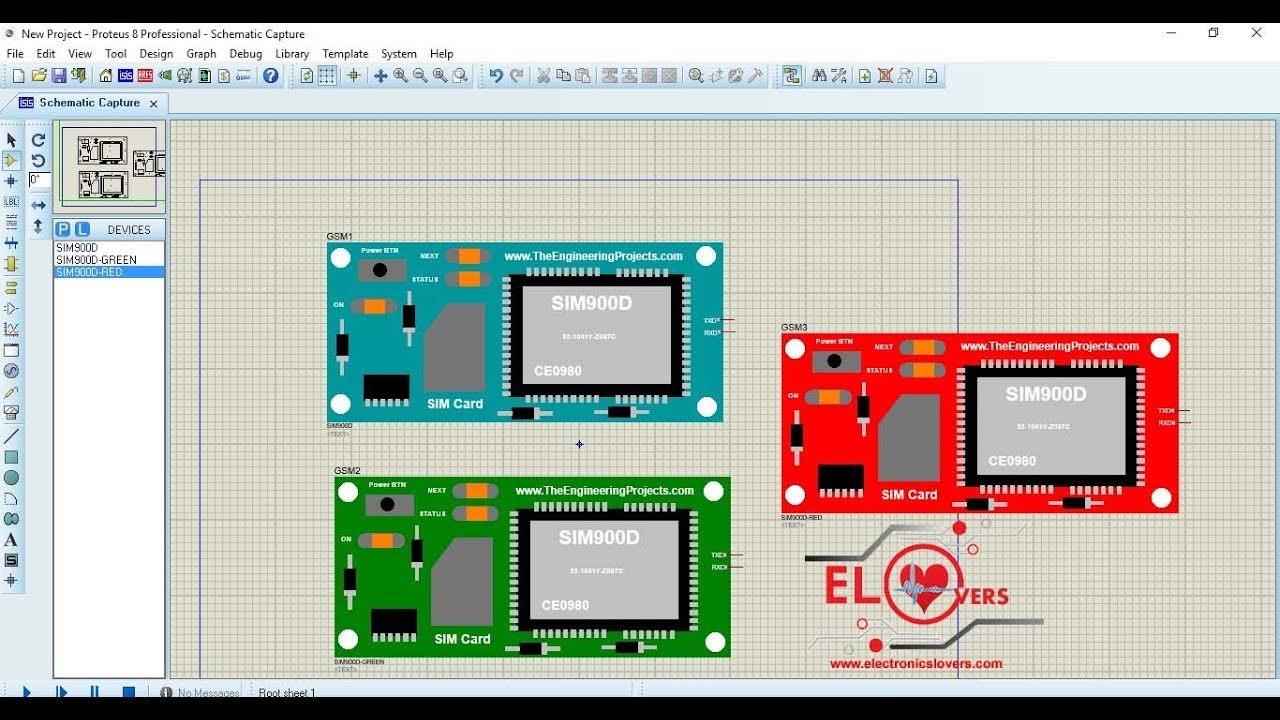Select the Junction Dot mode tool
Viewport: 1280px width, 720px height.
(x=11, y=181)
